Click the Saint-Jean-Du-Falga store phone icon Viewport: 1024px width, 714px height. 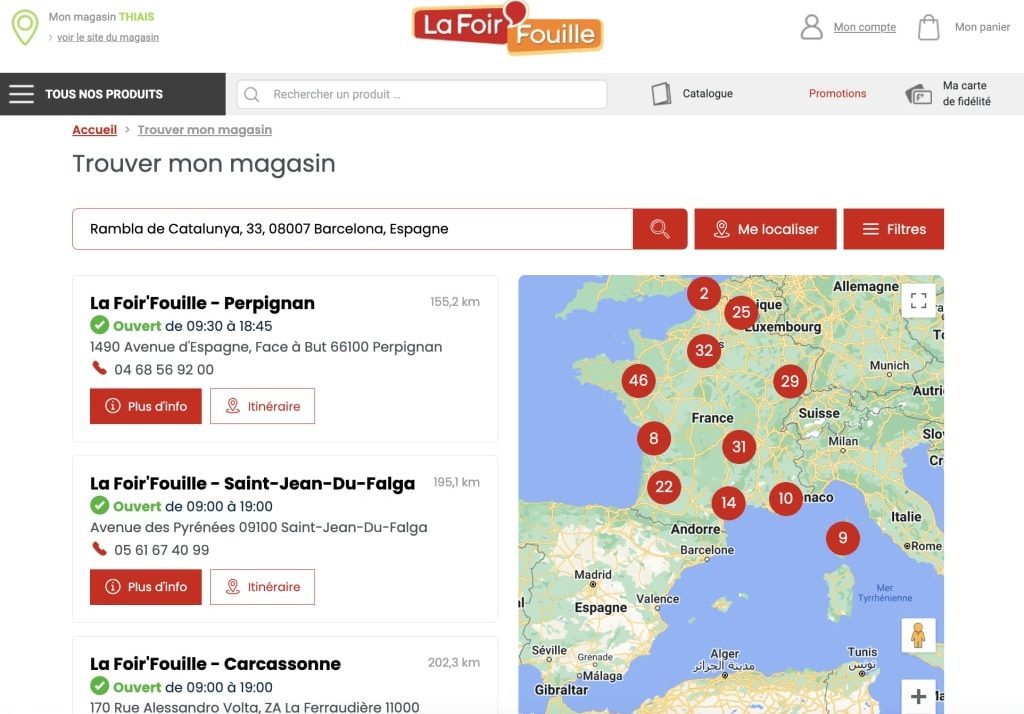pos(99,549)
